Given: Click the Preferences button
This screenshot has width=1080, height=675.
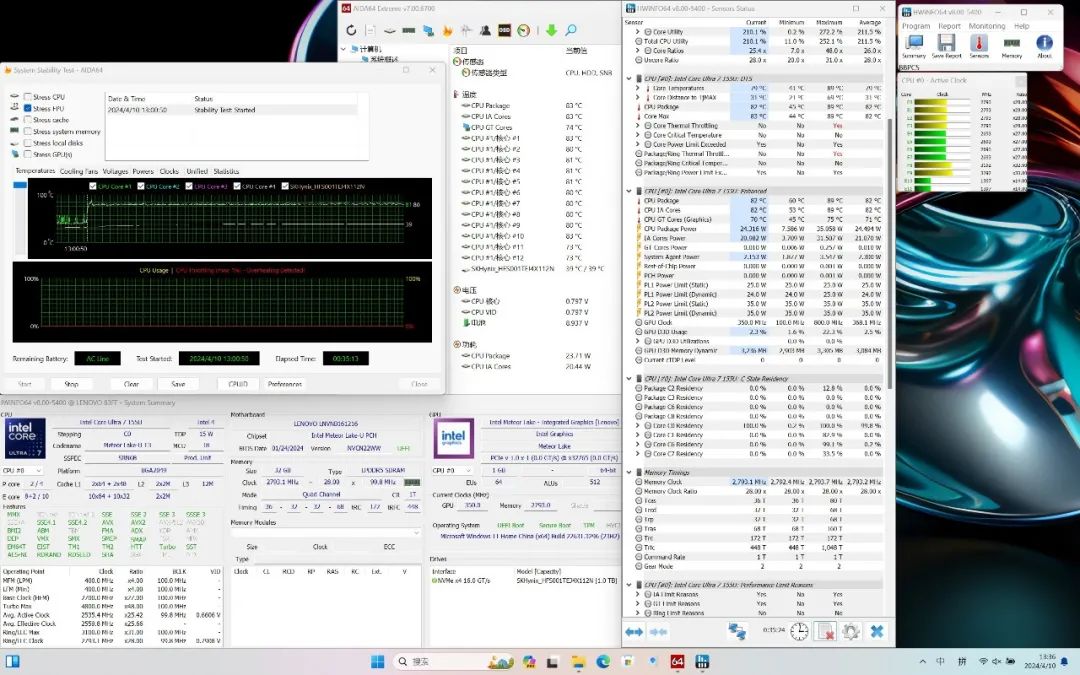Looking at the screenshot, I should pos(285,384).
